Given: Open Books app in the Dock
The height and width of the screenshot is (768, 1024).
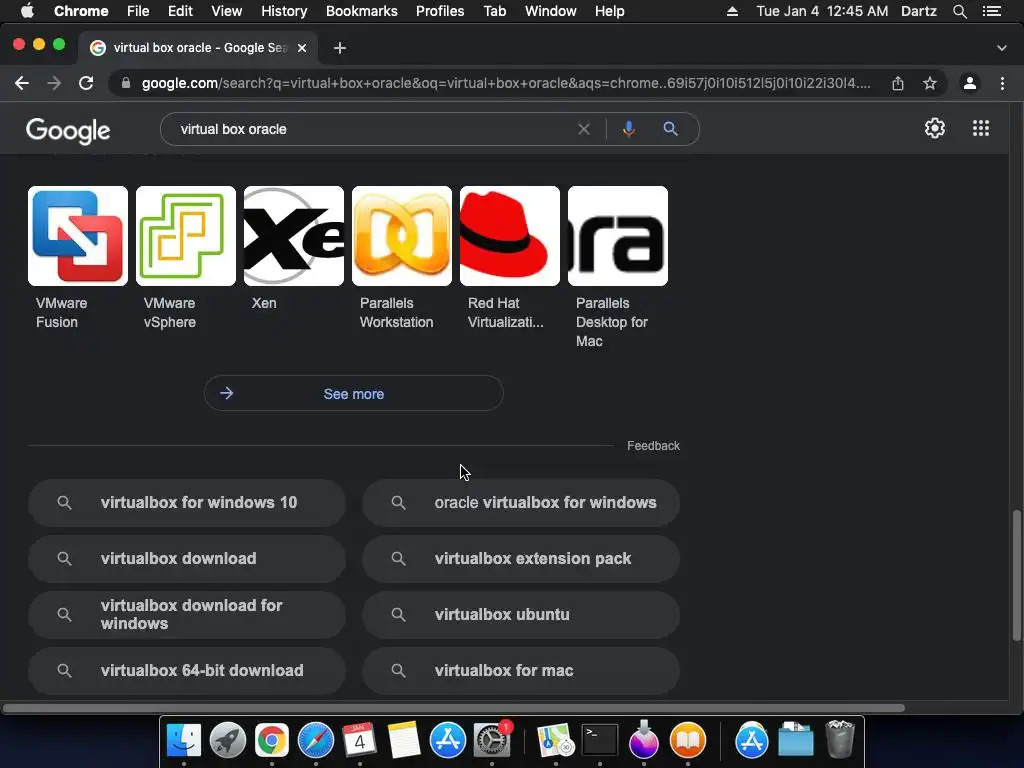Looking at the screenshot, I should (688, 740).
